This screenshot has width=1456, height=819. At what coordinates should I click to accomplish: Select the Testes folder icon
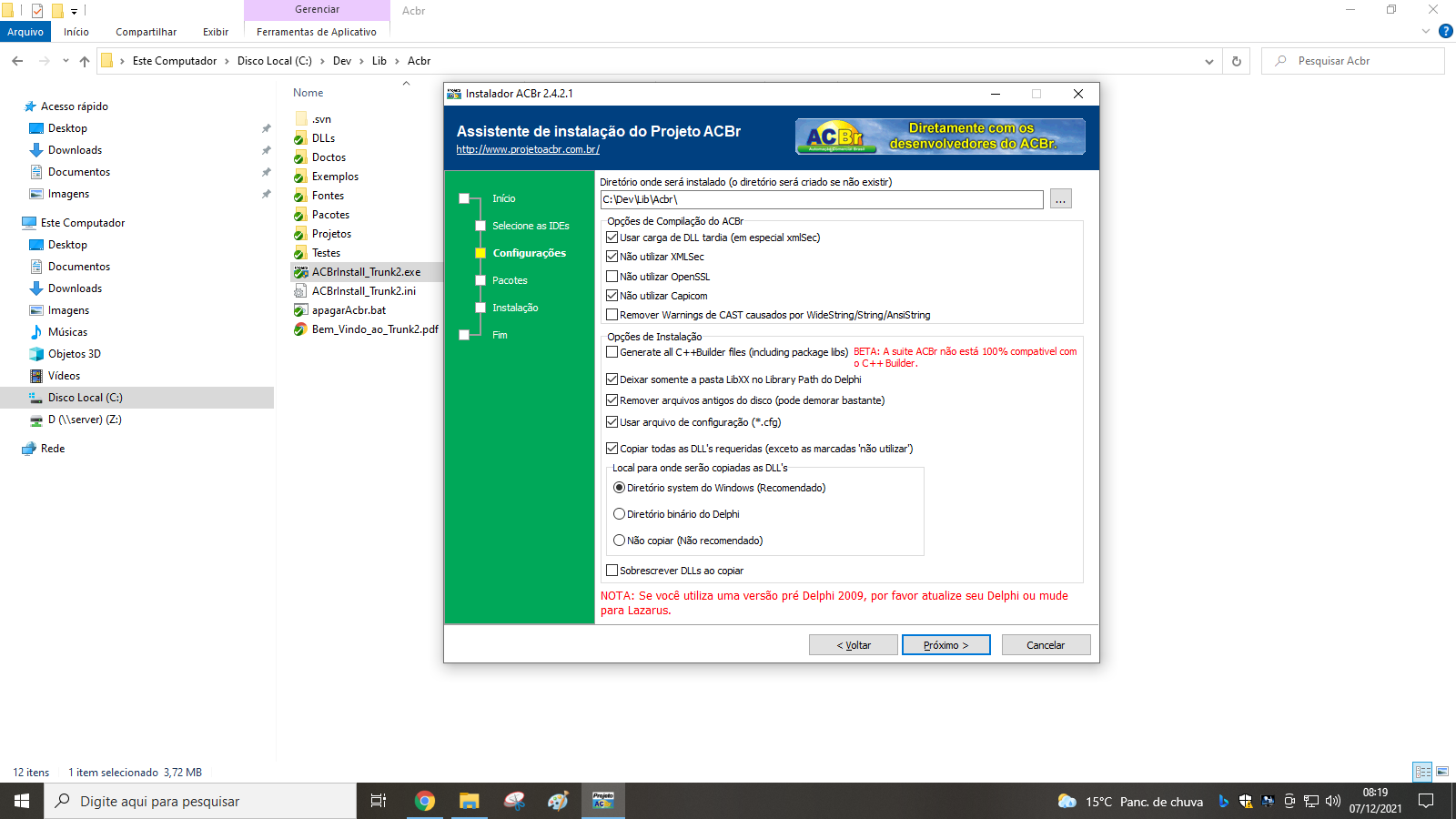(x=300, y=253)
